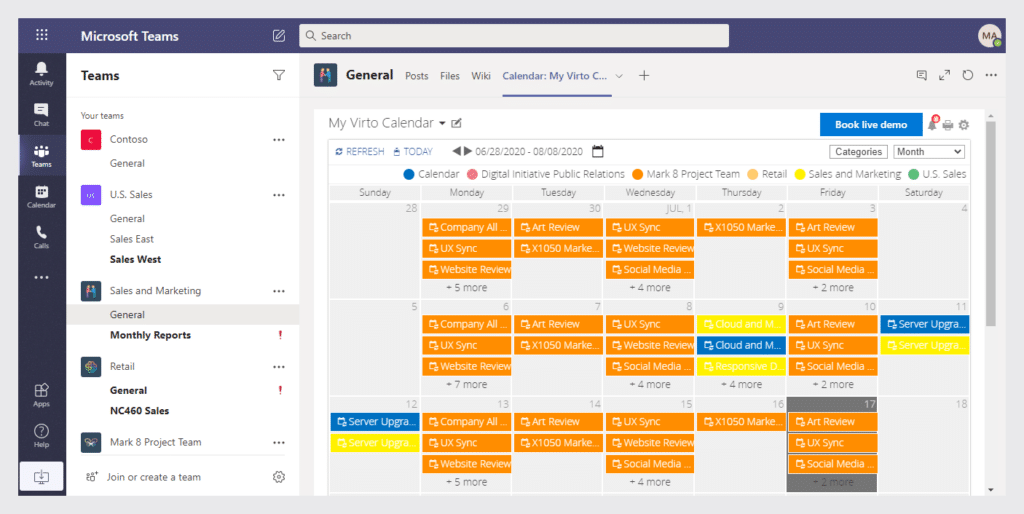This screenshot has width=1024, height=514.
Task: Go to previous date range arrow
Action: tap(456, 152)
